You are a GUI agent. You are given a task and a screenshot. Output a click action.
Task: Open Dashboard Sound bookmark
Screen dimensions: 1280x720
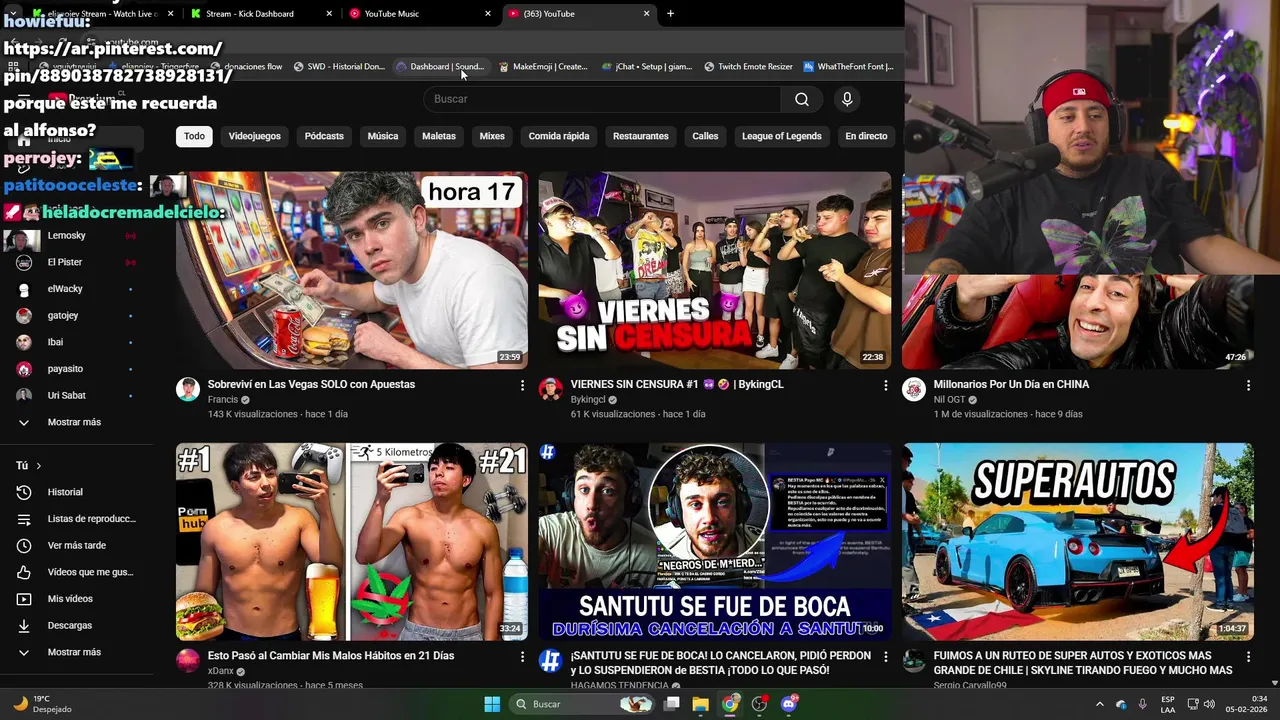(x=440, y=67)
